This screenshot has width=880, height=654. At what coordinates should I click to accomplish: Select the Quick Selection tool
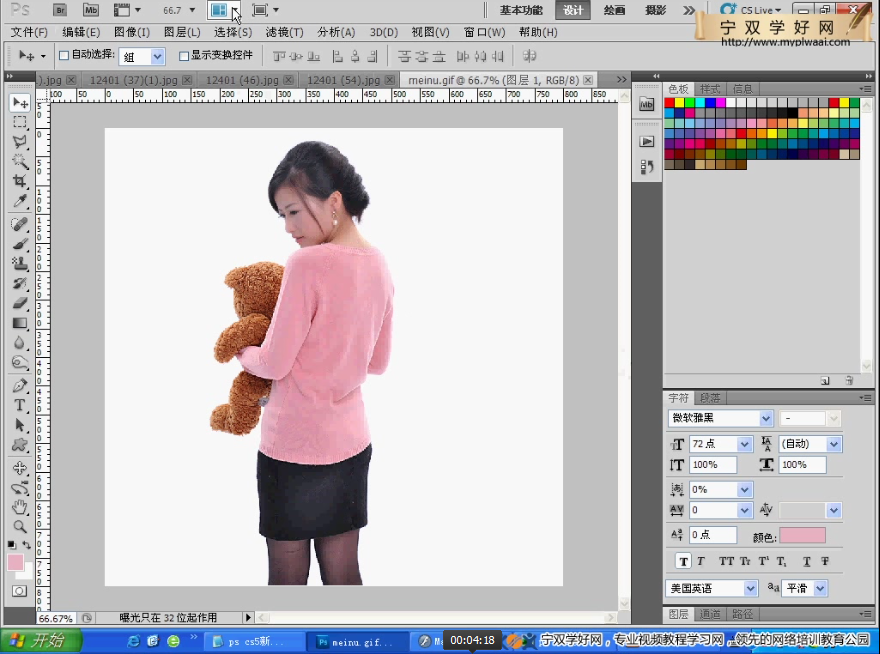coord(20,161)
